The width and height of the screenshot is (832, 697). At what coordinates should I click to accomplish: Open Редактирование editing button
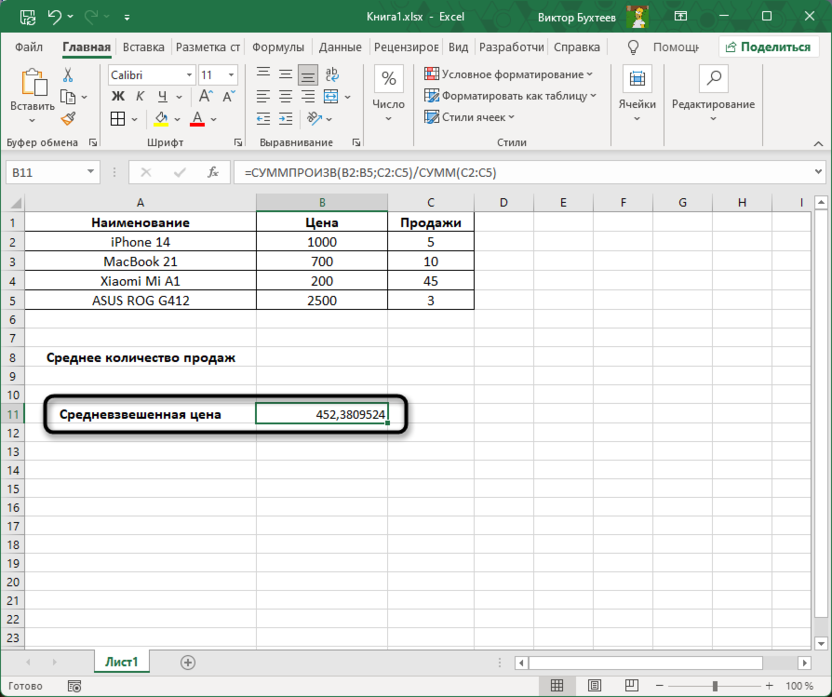coord(713,94)
